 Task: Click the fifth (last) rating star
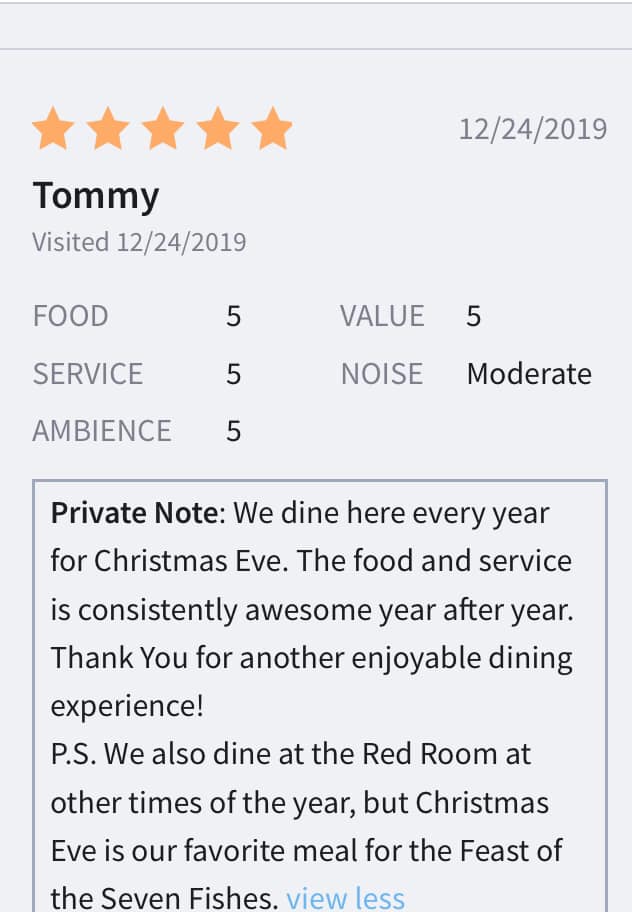tap(271, 130)
